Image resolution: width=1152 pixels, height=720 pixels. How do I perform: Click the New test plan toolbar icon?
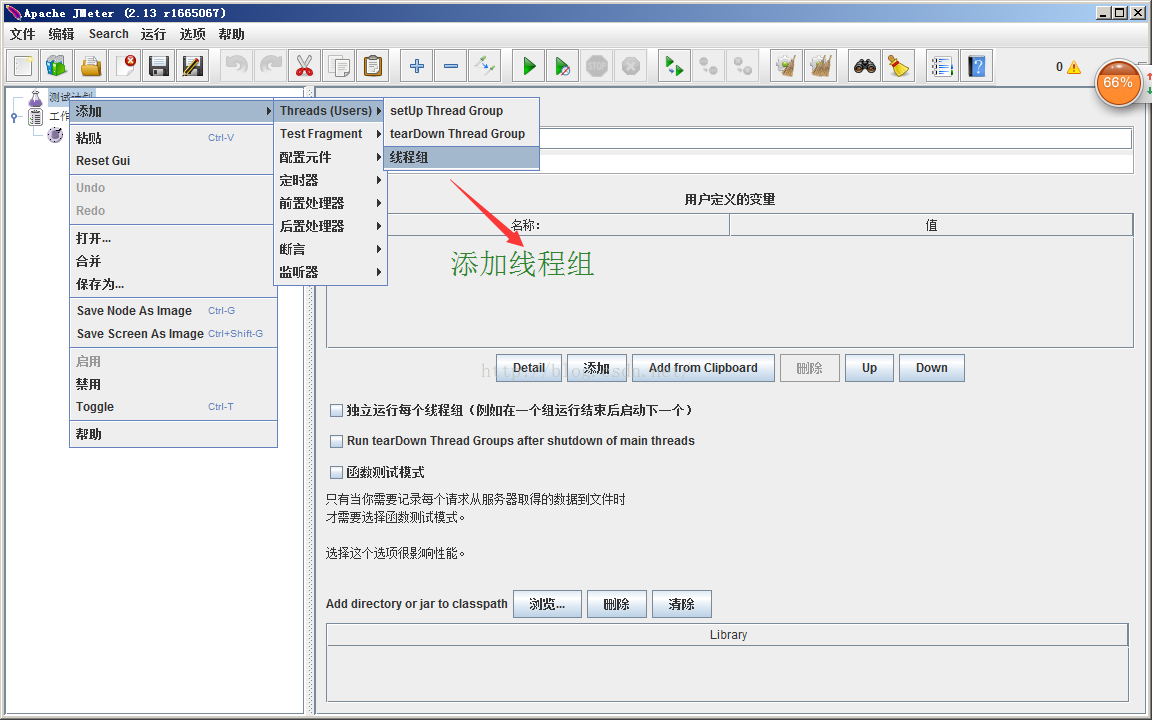[x=23, y=66]
